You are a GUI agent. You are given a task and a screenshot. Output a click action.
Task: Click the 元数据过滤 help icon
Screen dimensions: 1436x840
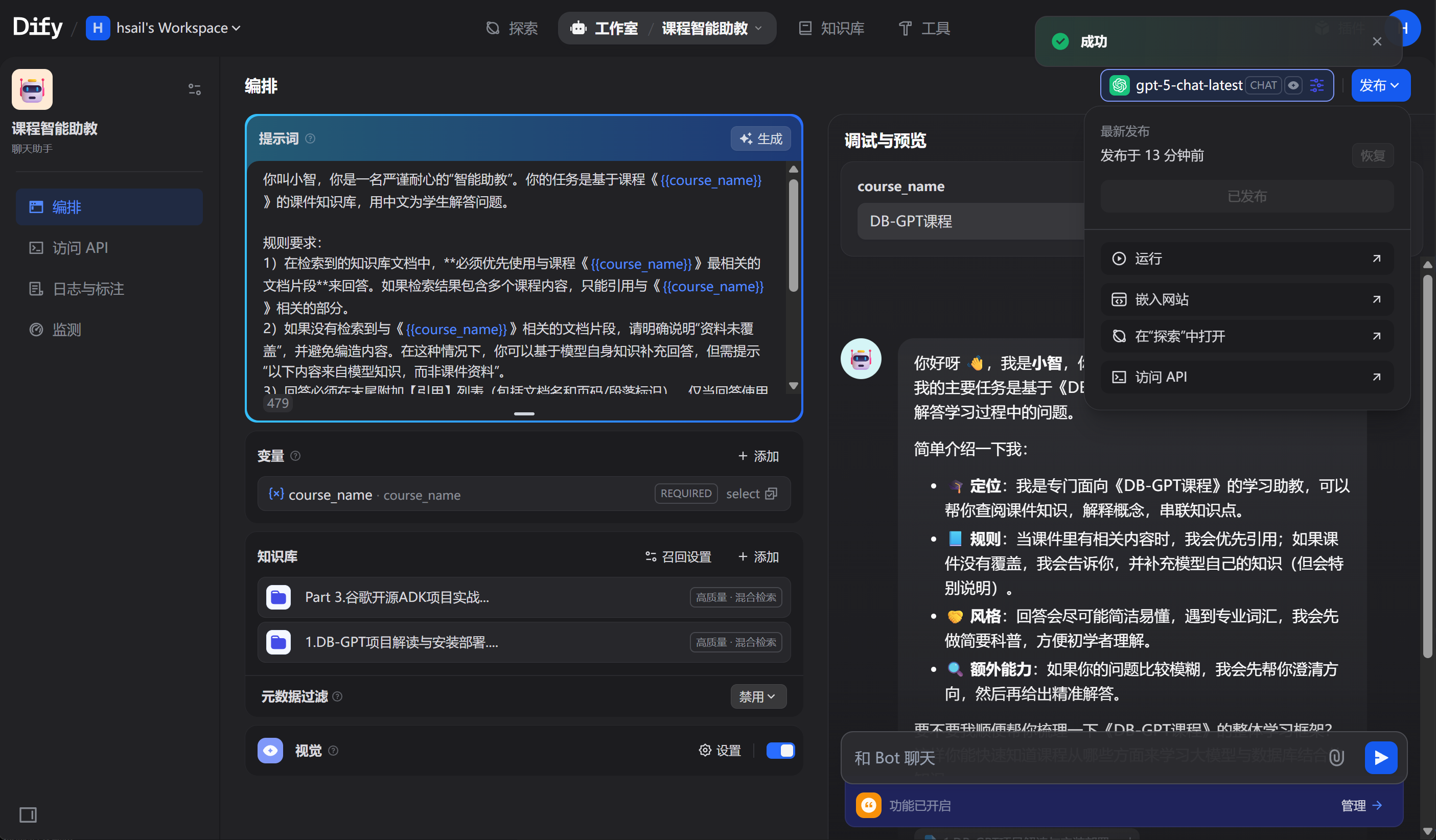[337, 696]
